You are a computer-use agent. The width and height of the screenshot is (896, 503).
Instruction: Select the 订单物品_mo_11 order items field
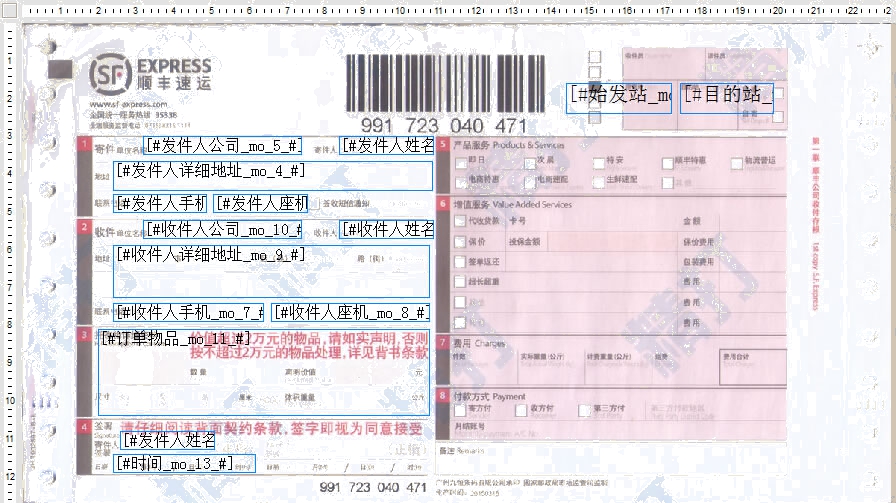tap(263, 372)
